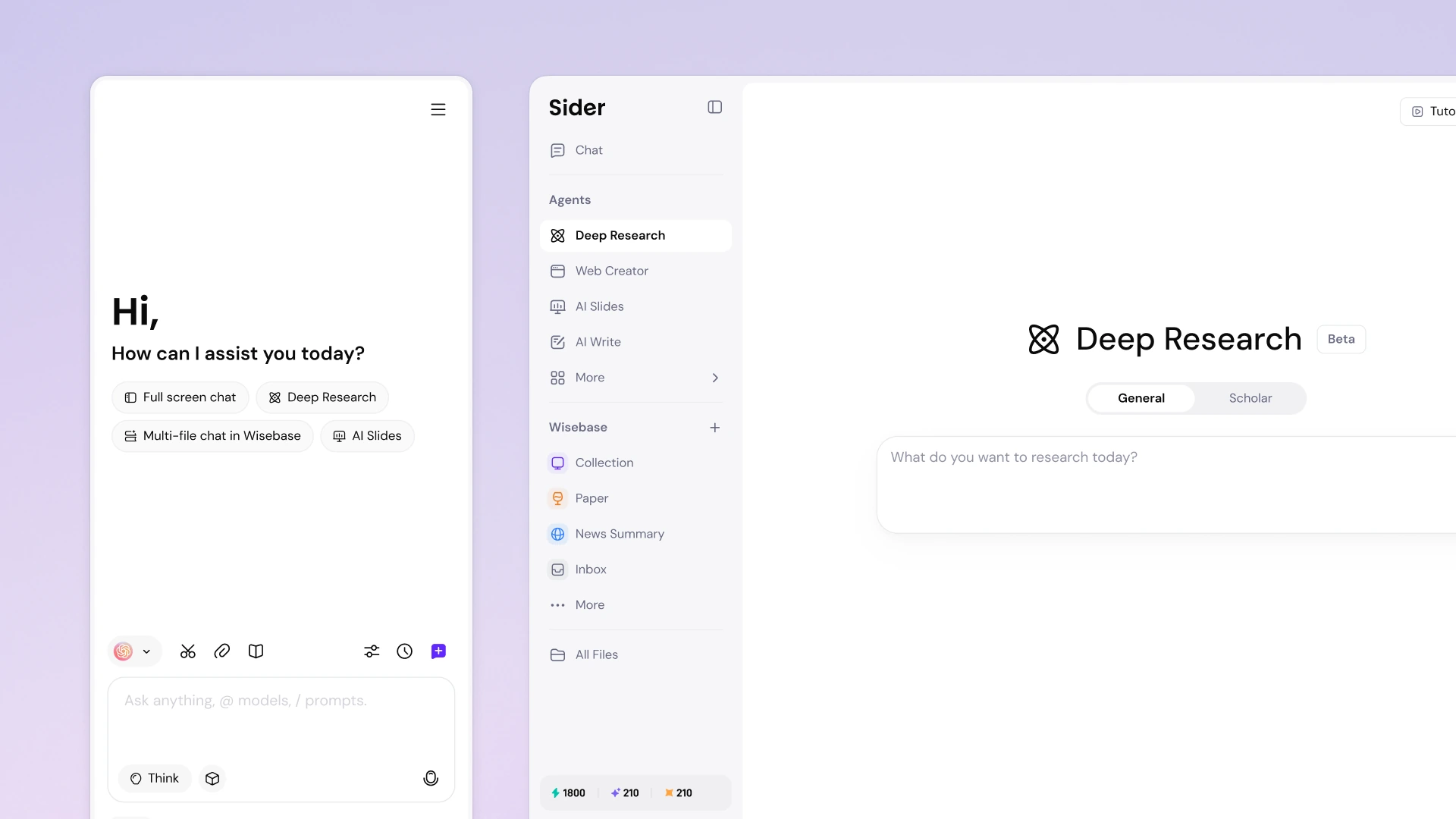The image size is (1456, 819).
Task: Click the Chat icon in Sider sidebar
Action: 558,151
